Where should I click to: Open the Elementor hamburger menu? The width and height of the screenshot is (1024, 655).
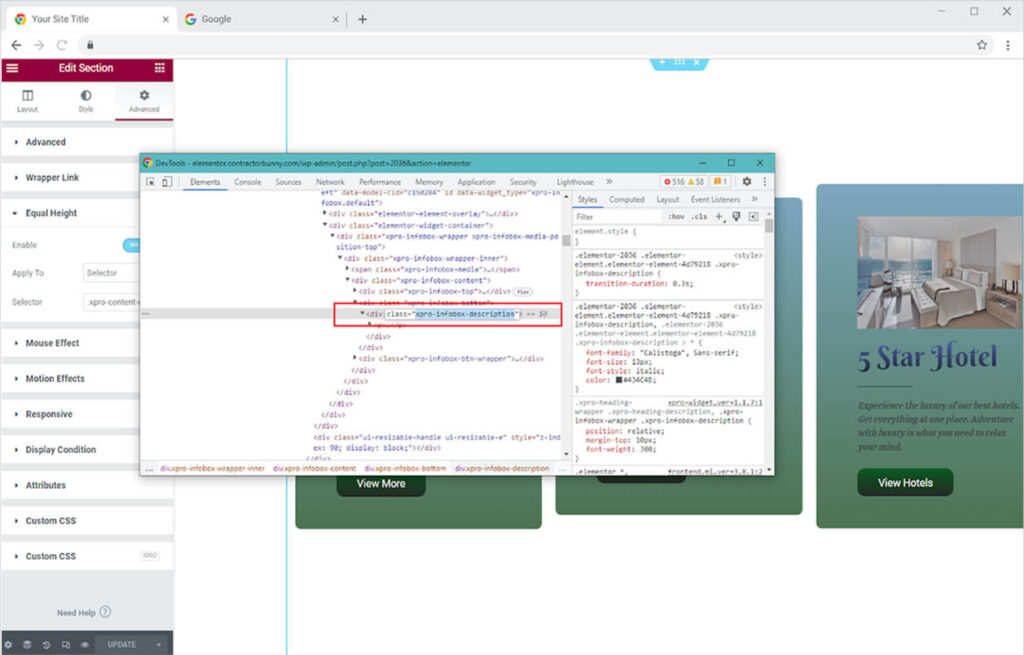click(12, 68)
